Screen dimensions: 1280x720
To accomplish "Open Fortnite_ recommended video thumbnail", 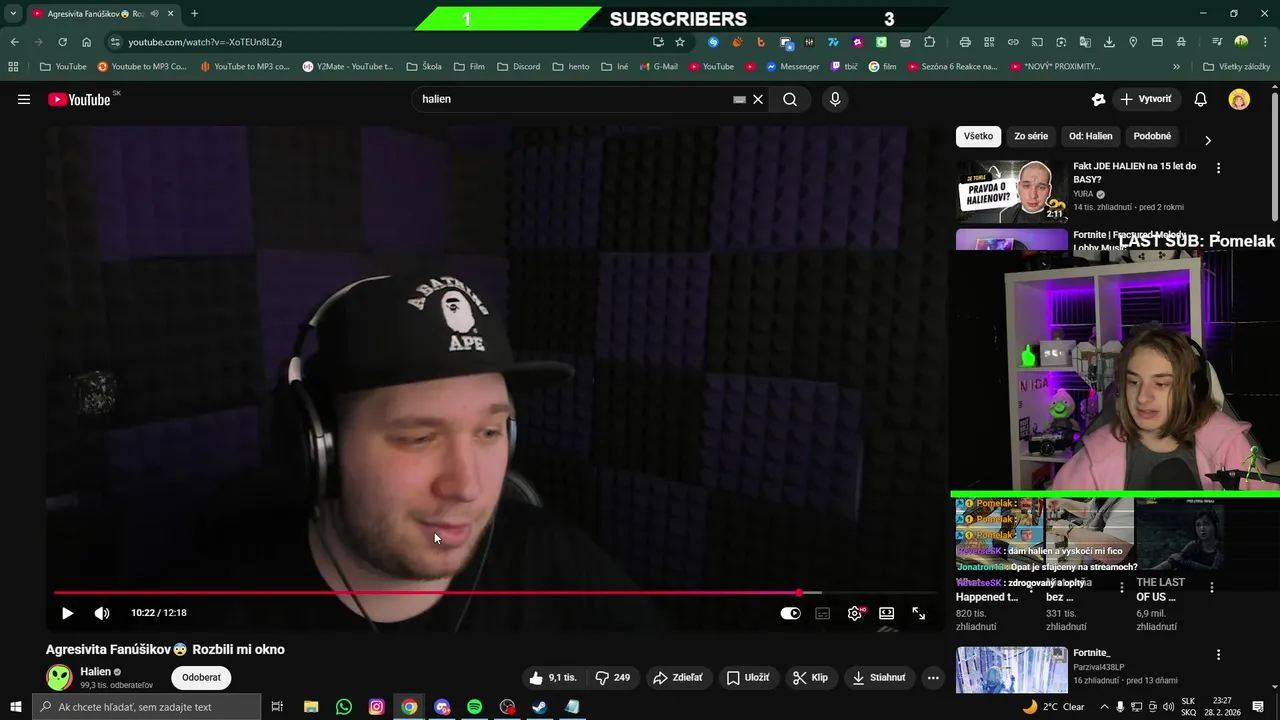I will (1011, 670).
